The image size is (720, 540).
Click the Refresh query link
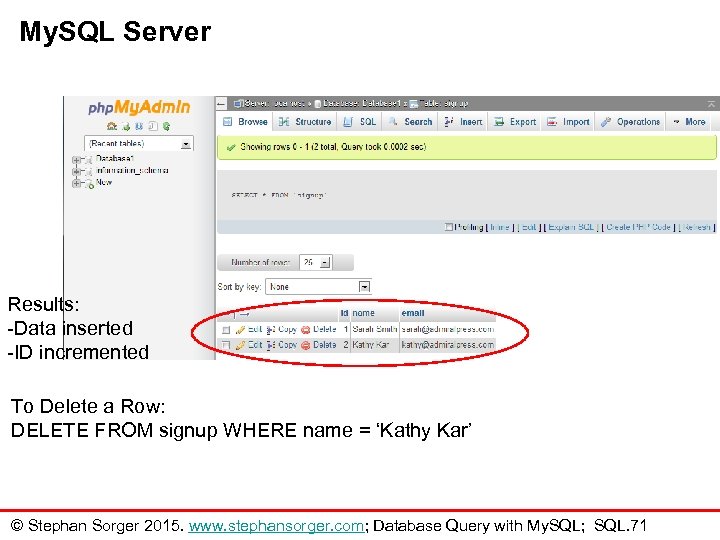pyautogui.click(x=697, y=227)
